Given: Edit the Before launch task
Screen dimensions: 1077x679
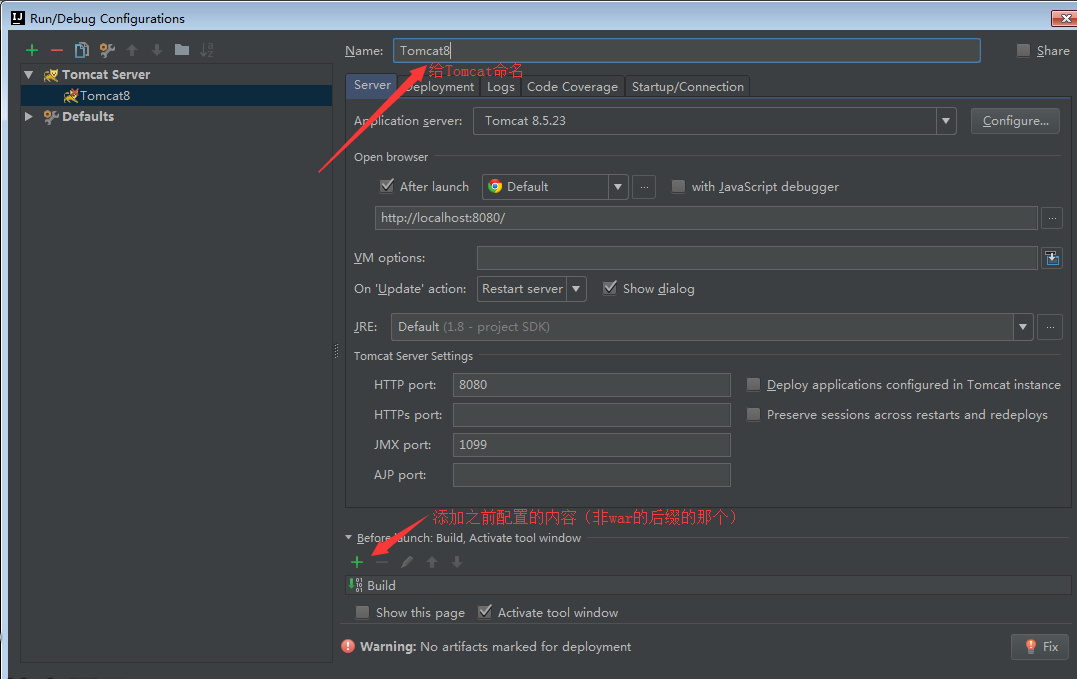Looking at the screenshot, I should click(x=407, y=562).
